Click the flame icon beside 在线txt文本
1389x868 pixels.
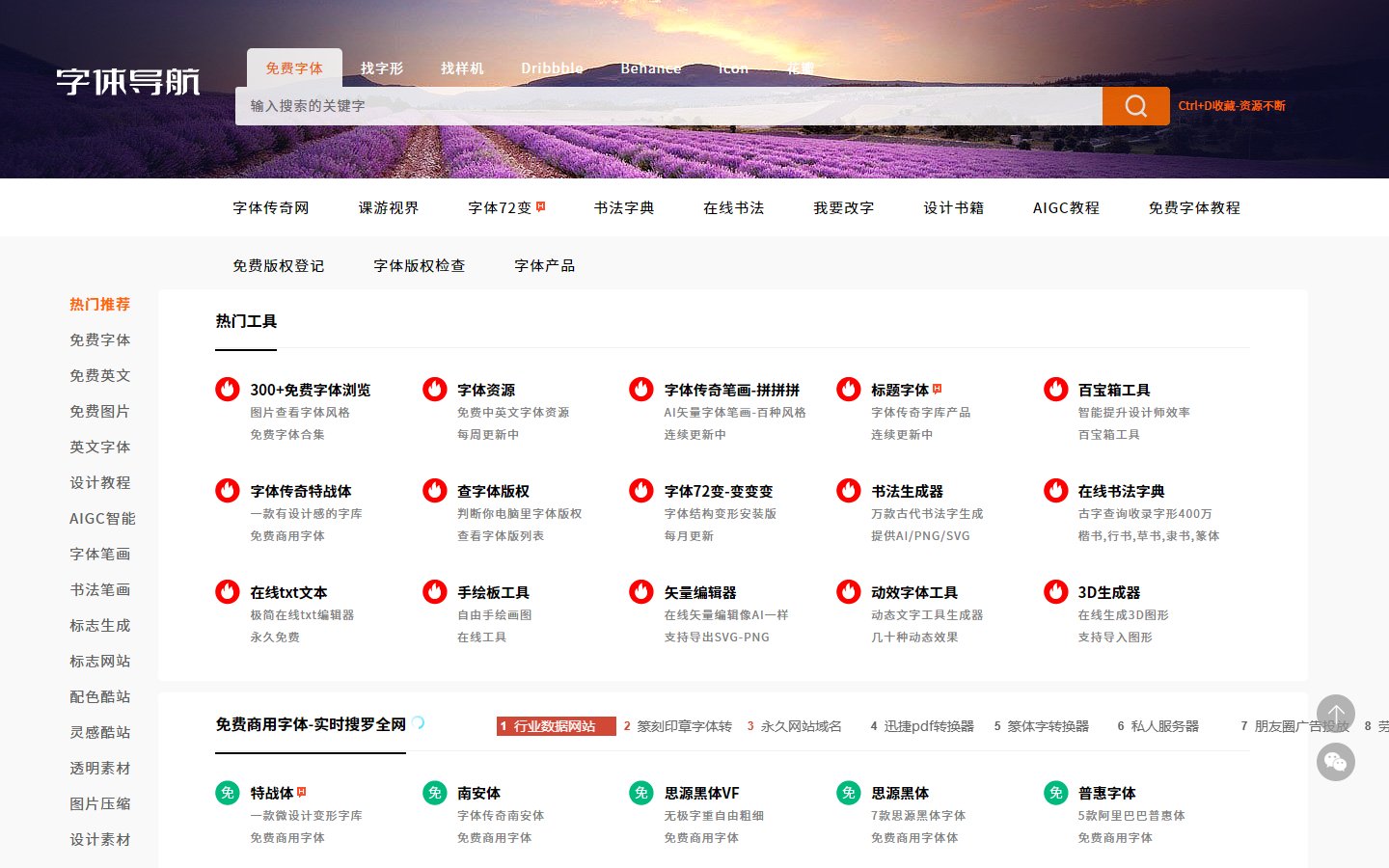click(x=228, y=592)
